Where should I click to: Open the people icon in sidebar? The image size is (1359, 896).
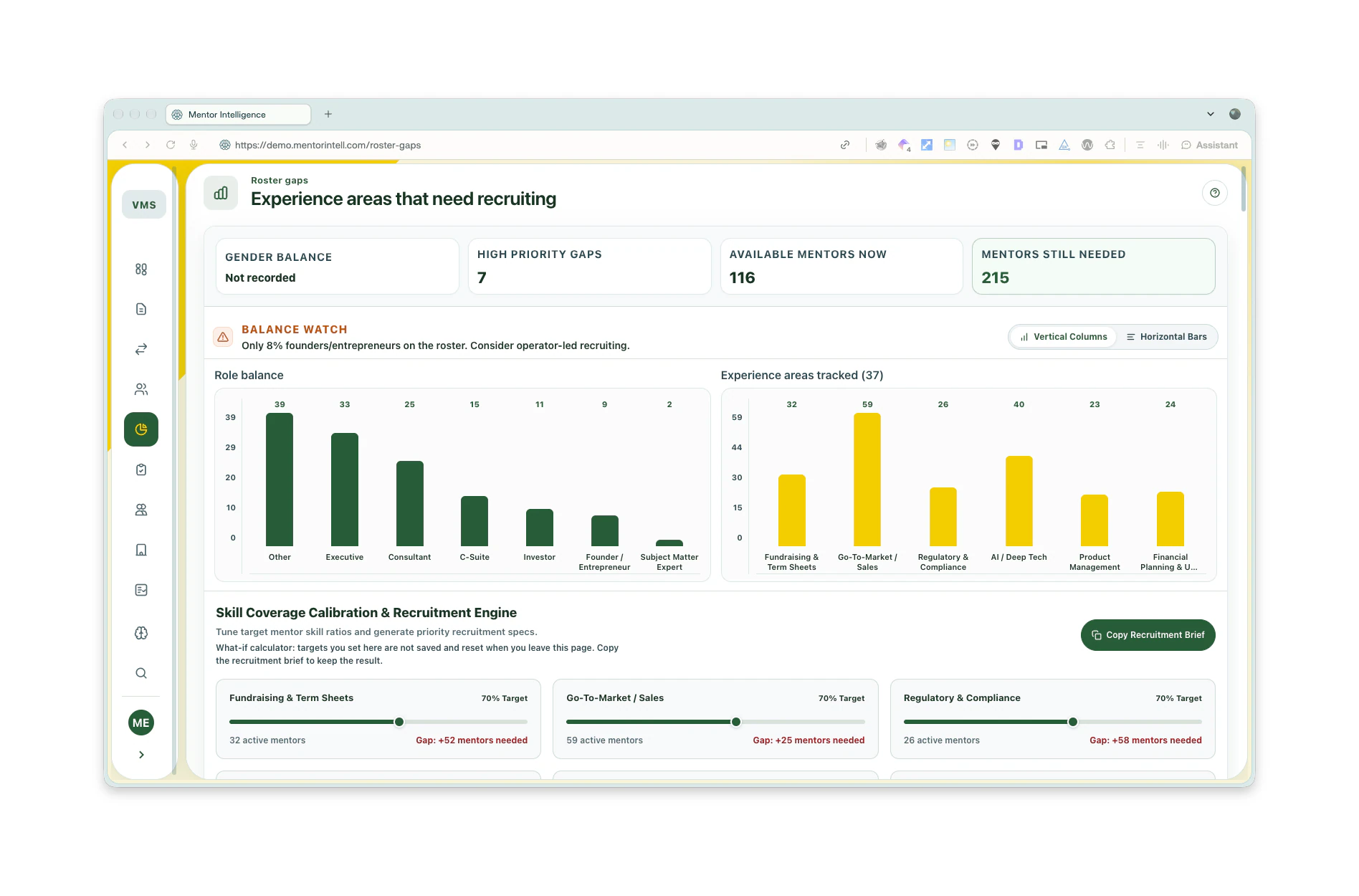141,389
